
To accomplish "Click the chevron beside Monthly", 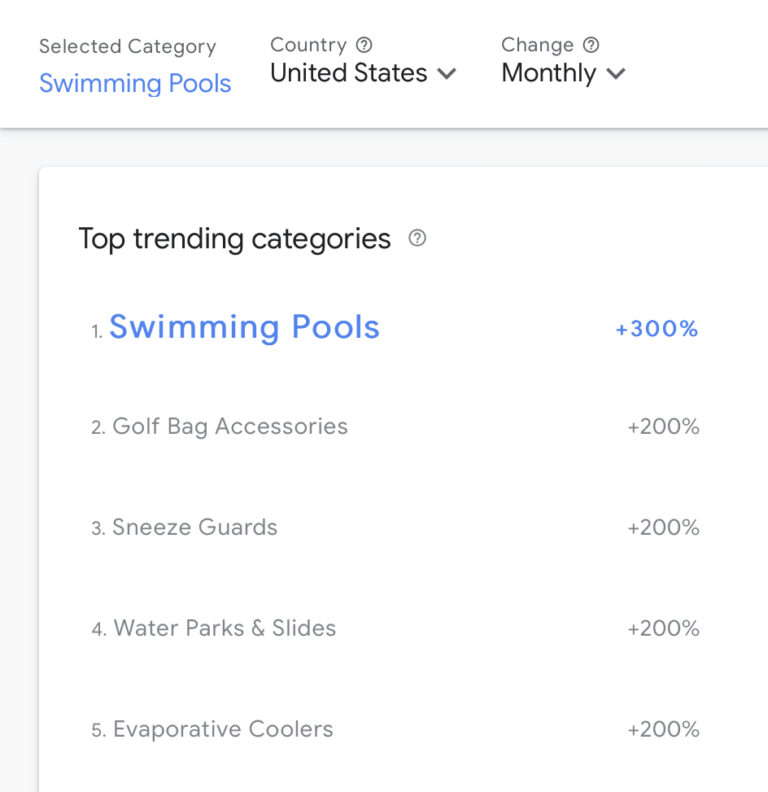I will click(616, 73).
